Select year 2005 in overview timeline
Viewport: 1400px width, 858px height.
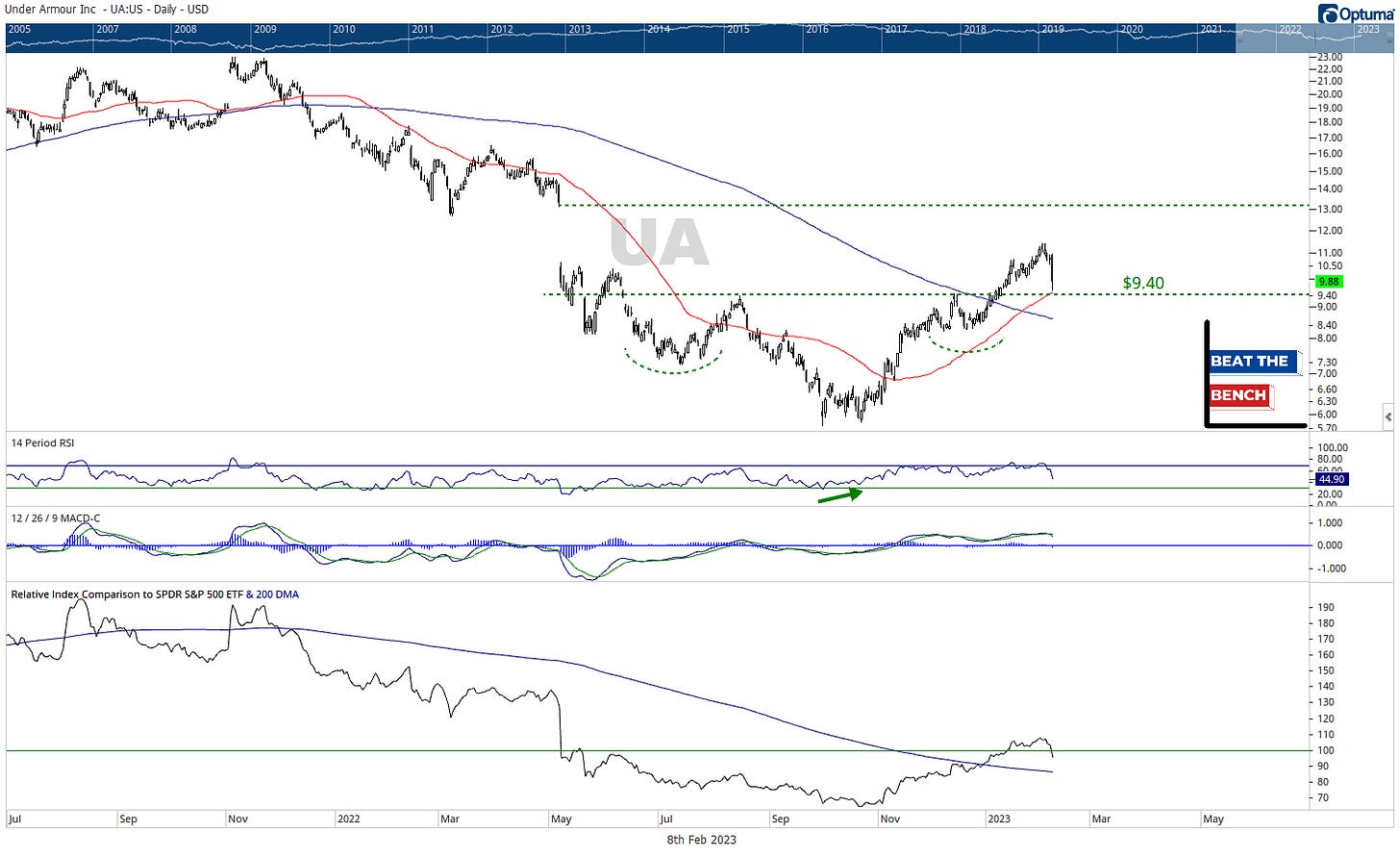coord(18,29)
